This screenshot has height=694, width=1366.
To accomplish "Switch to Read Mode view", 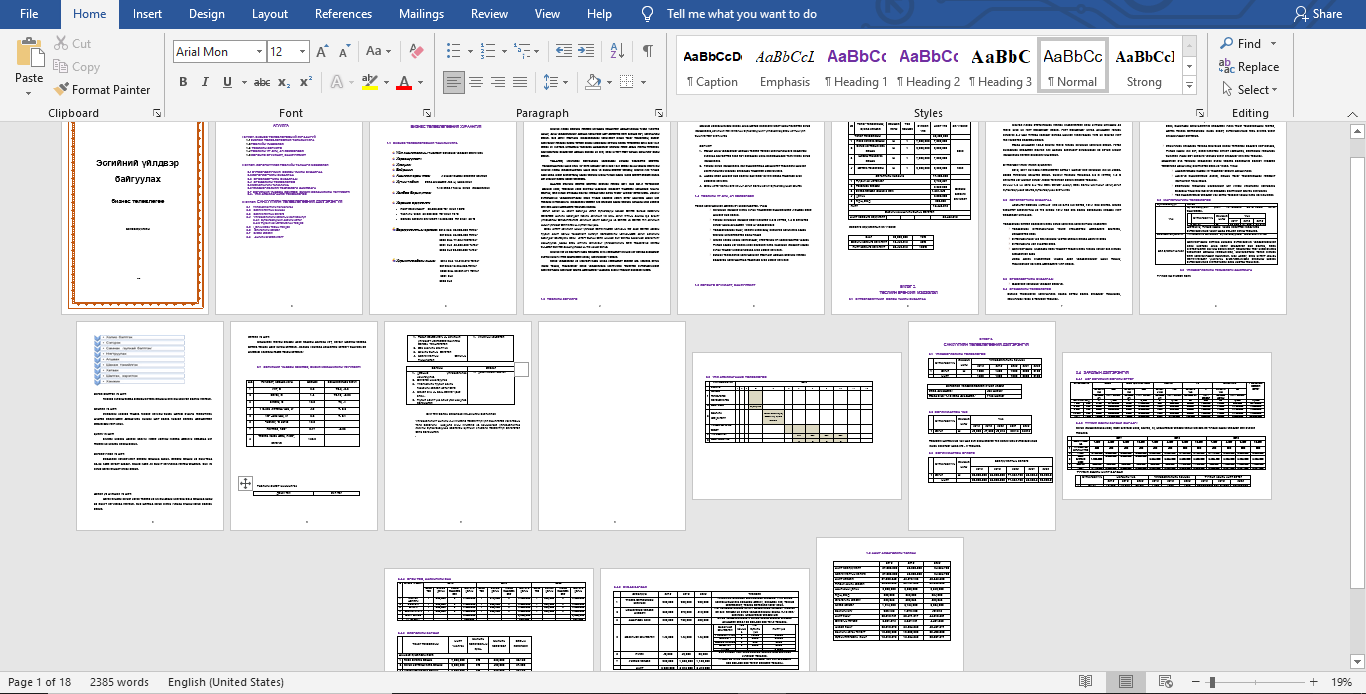I will [x=1085, y=682].
